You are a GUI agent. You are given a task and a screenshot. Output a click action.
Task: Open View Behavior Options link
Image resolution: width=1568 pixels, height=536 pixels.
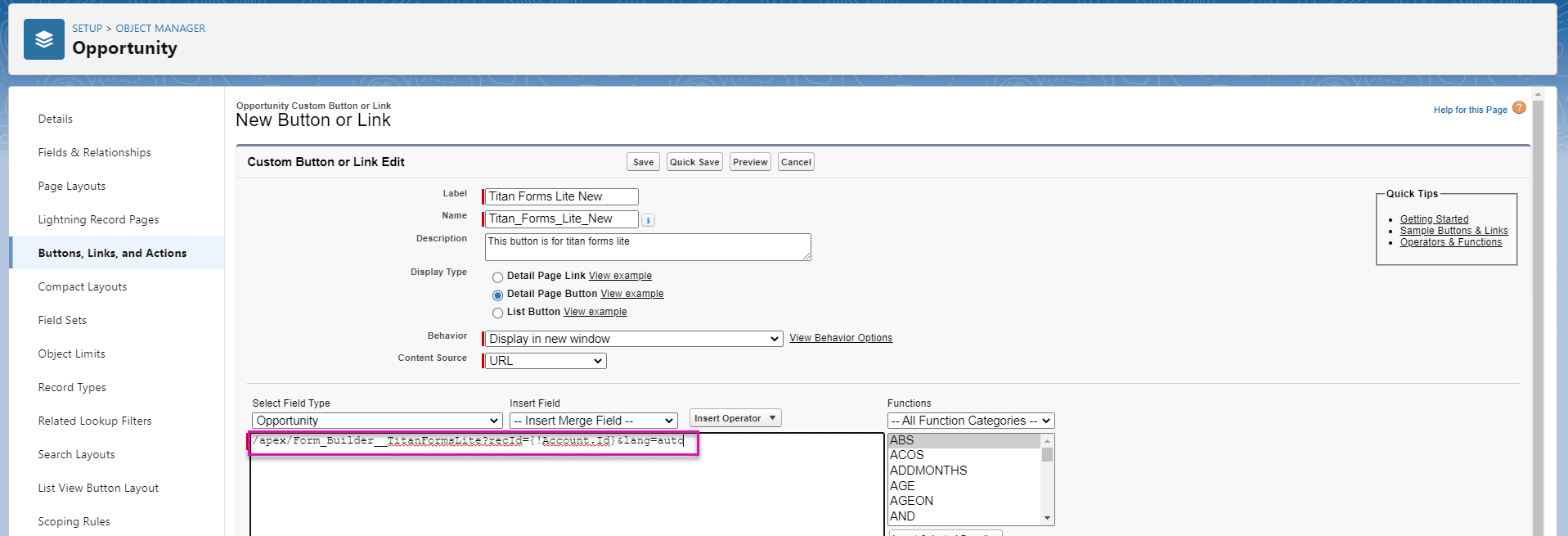[840, 338]
